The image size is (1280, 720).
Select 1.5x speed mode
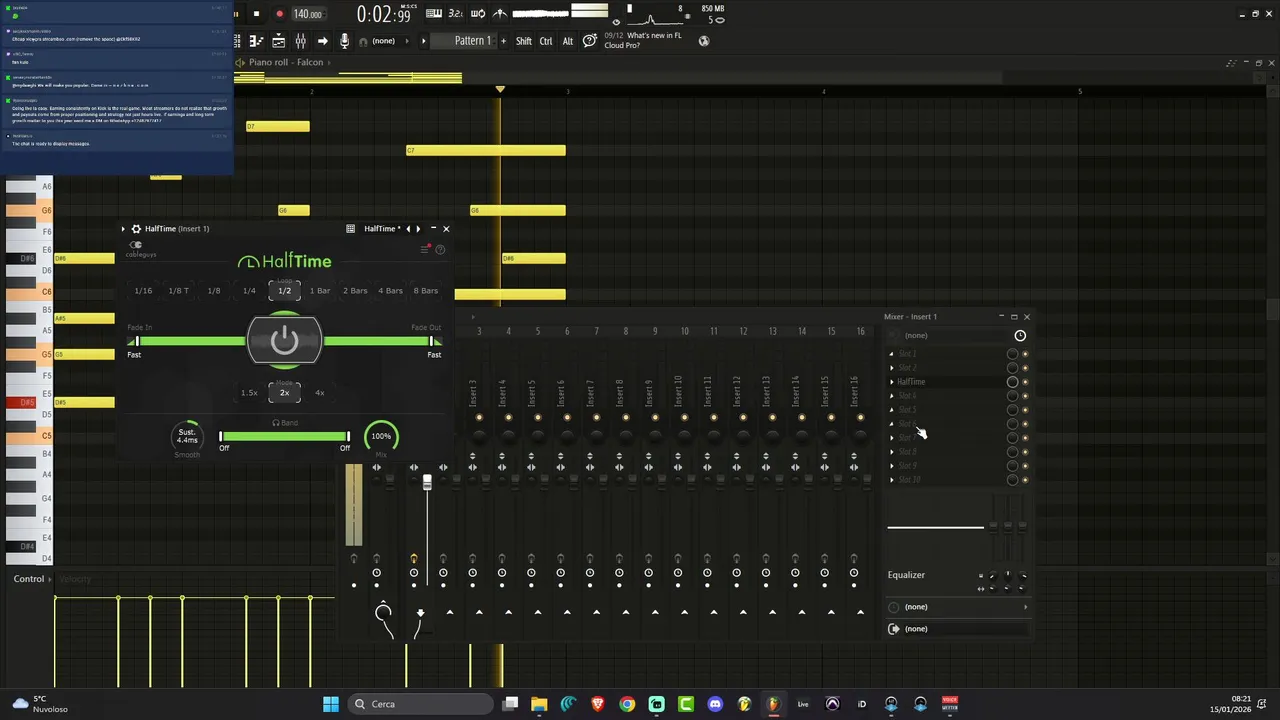click(x=249, y=393)
